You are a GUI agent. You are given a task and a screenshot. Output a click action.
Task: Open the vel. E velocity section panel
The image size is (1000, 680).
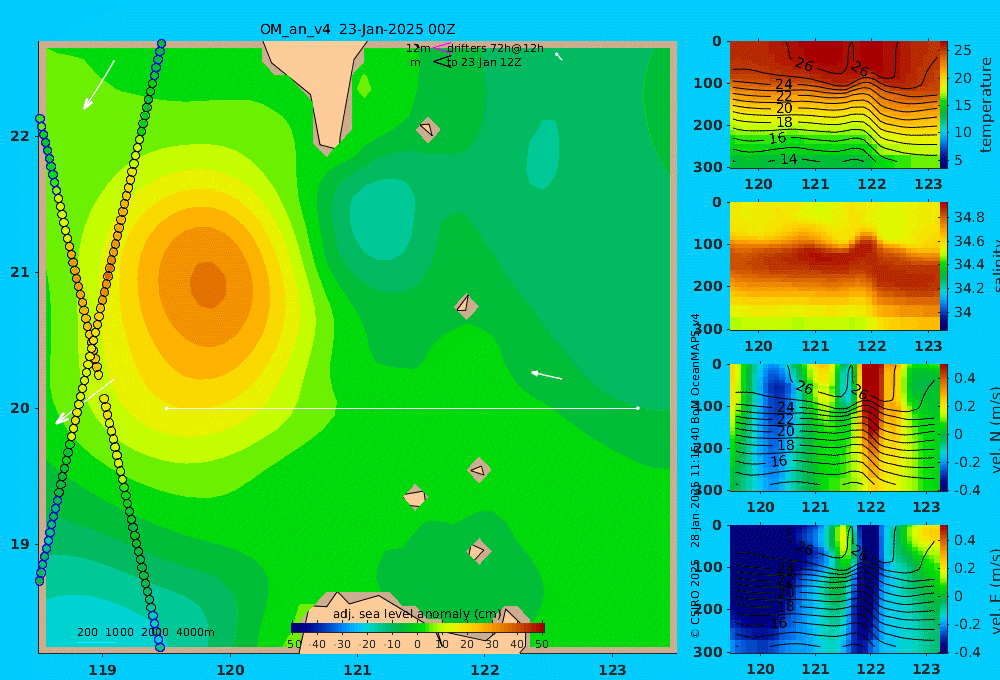tap(835, 589)
